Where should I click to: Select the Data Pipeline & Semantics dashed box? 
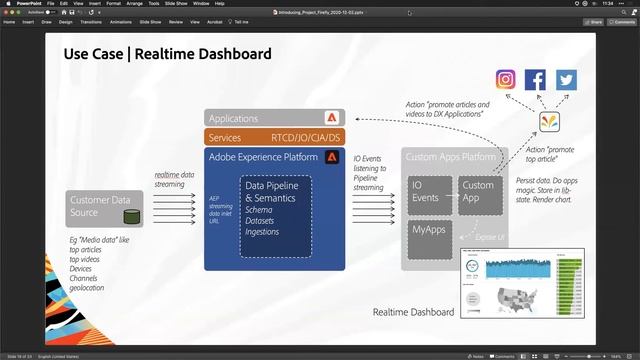(276, 216)
